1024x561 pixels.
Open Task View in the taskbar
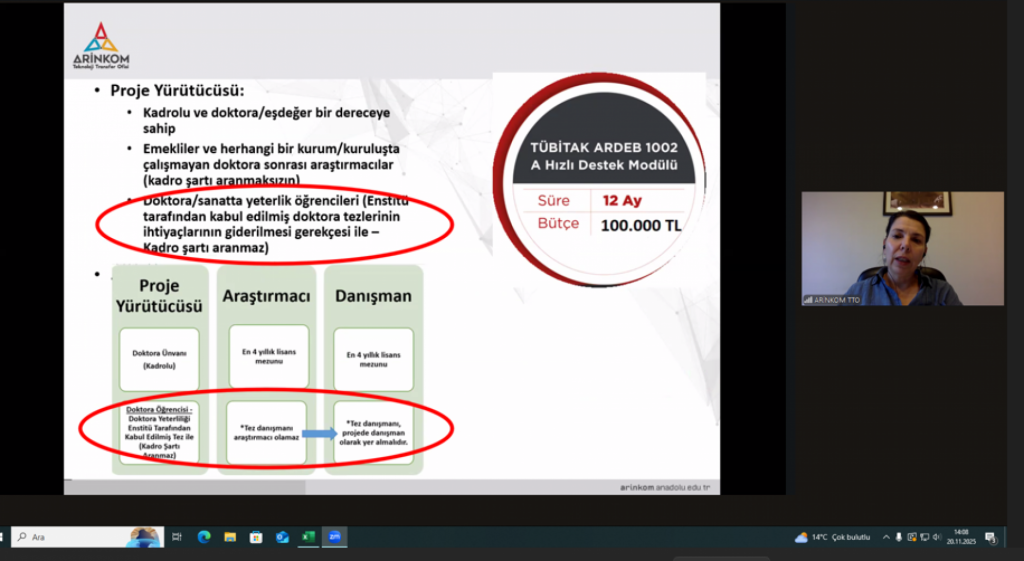point(177,537)
